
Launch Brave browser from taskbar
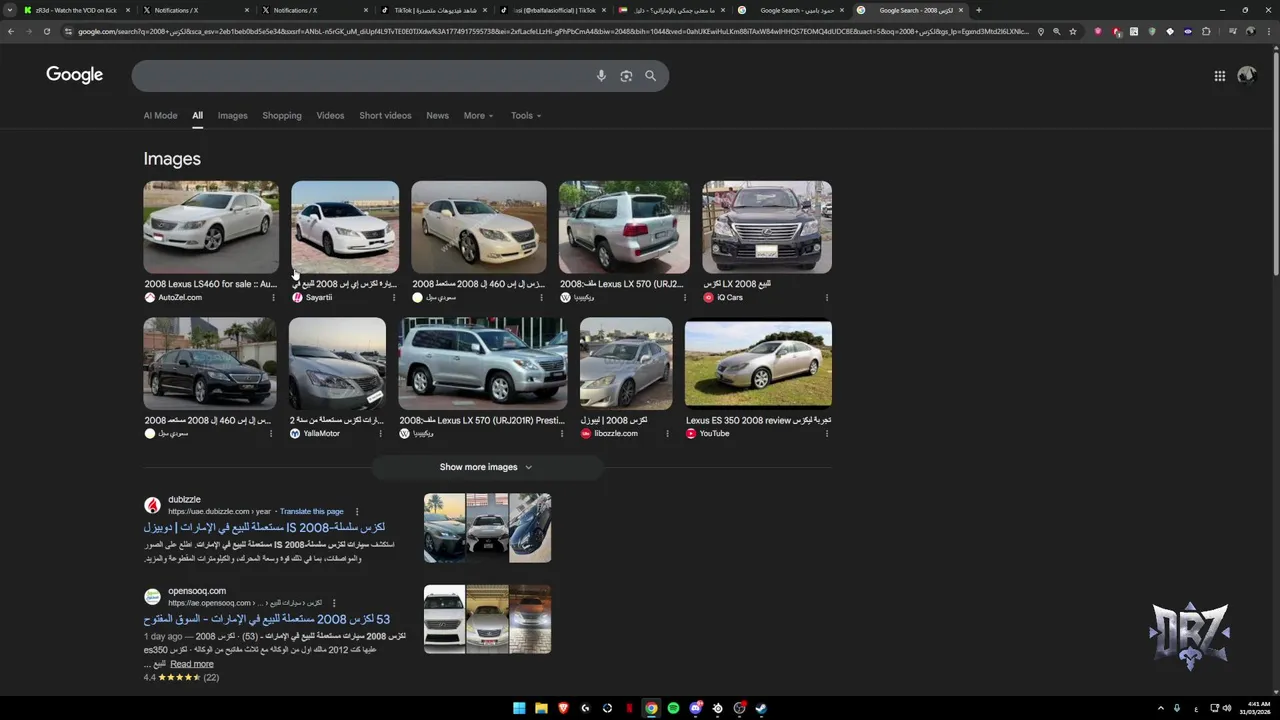click(563, 708)
